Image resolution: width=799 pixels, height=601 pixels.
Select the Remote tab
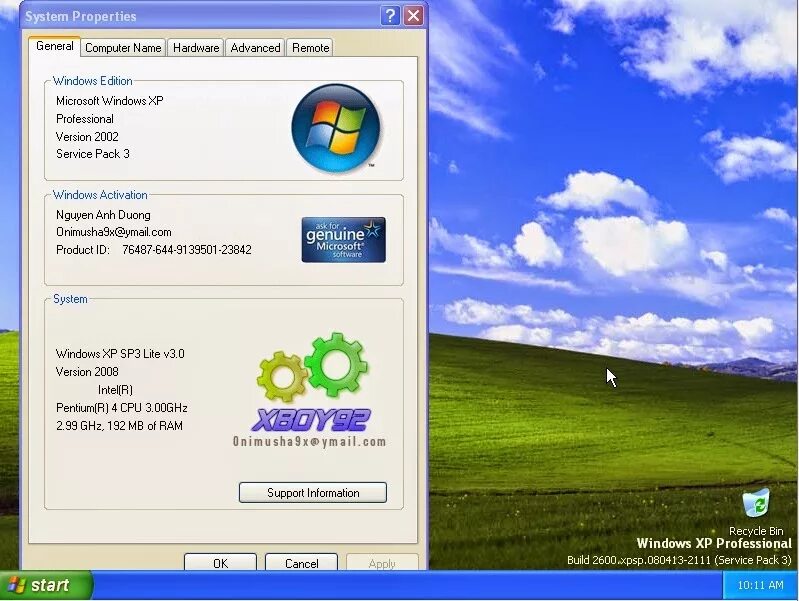310,48
